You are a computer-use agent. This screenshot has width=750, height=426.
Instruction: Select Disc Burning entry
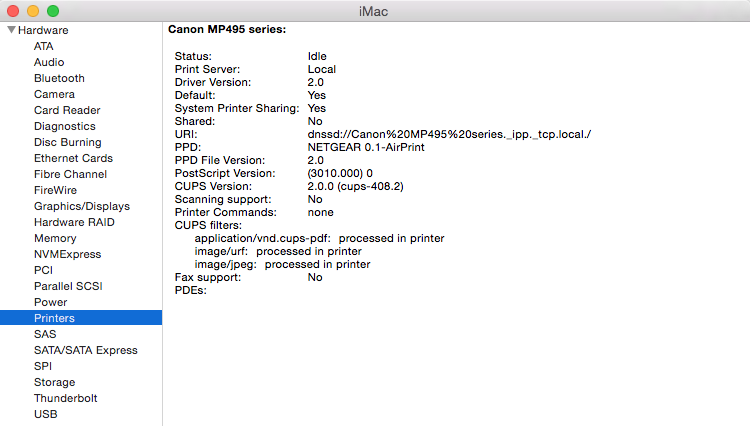(67, 142)
